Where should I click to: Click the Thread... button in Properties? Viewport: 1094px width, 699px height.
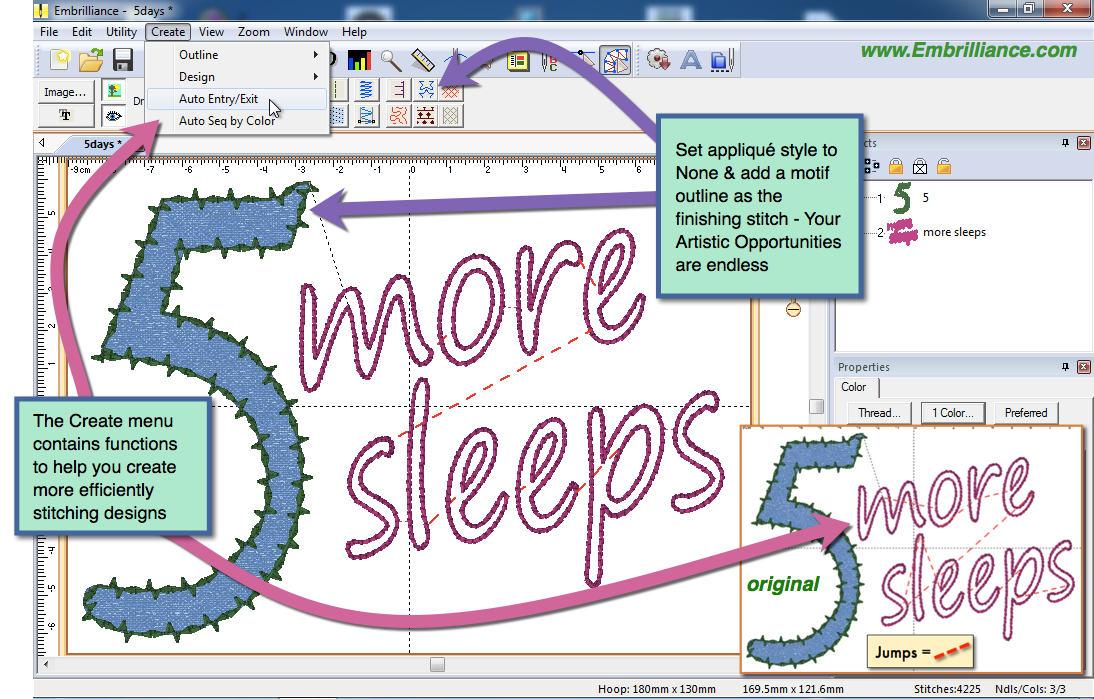878,412
